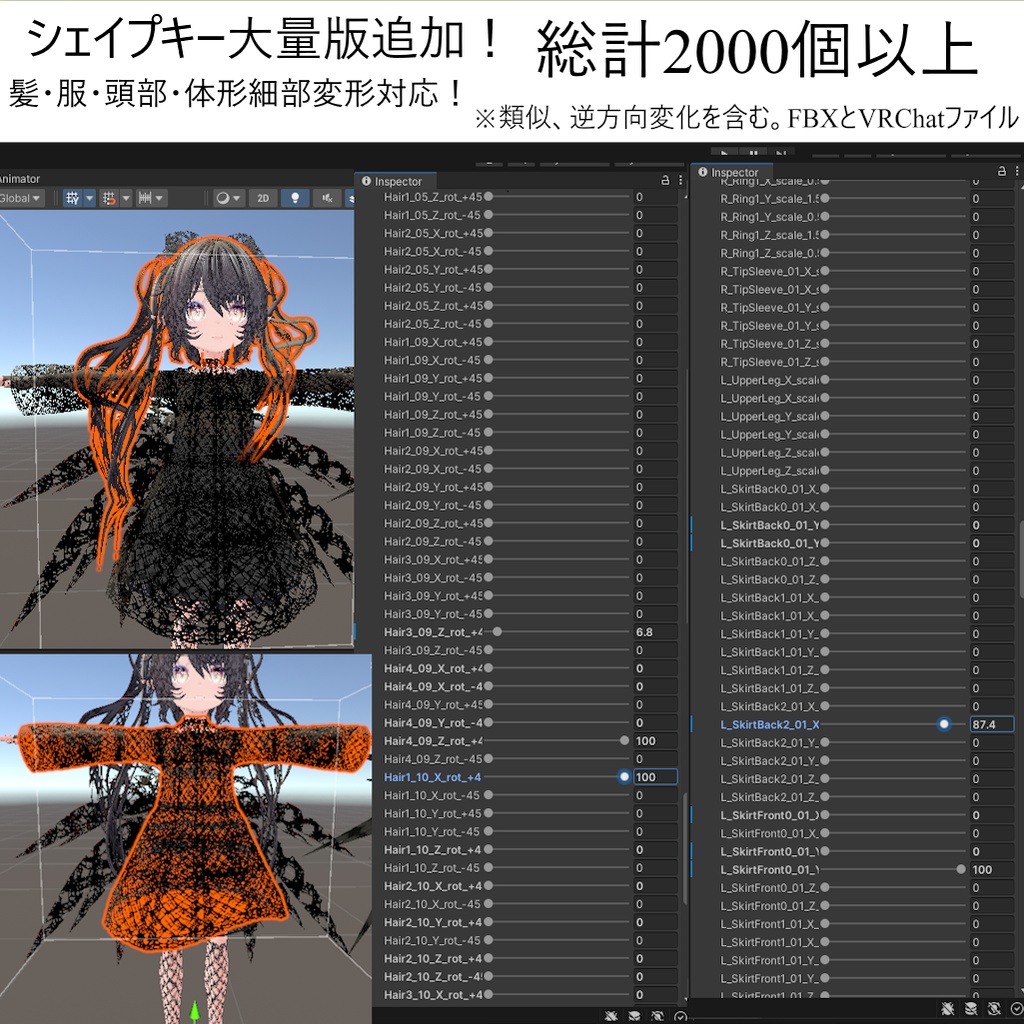This screenshot has width=1024, height=1024.
Task: Select the left Inspector tab
Action: coord(398,181)
